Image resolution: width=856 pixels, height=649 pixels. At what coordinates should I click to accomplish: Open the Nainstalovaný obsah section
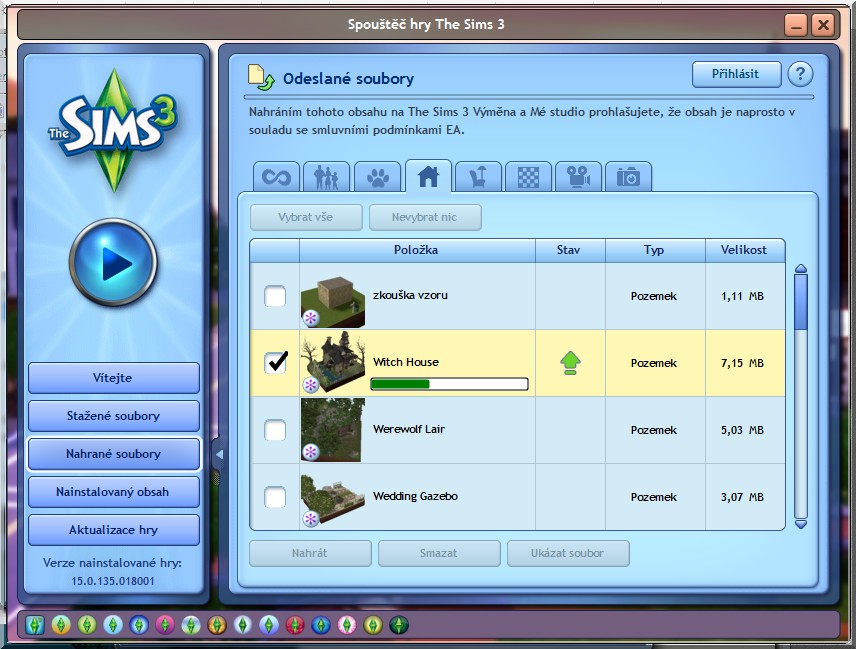(114, 492)
